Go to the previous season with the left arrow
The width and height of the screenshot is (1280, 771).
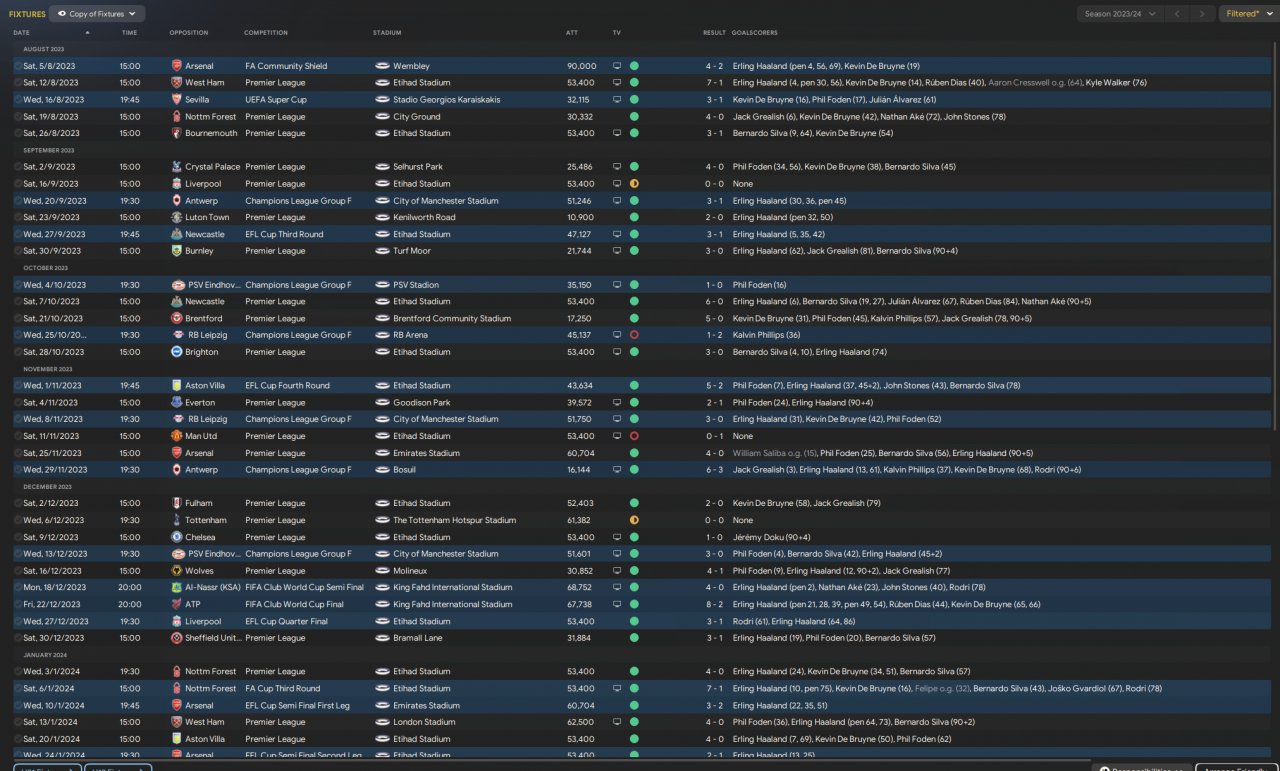click(1177, 14)
